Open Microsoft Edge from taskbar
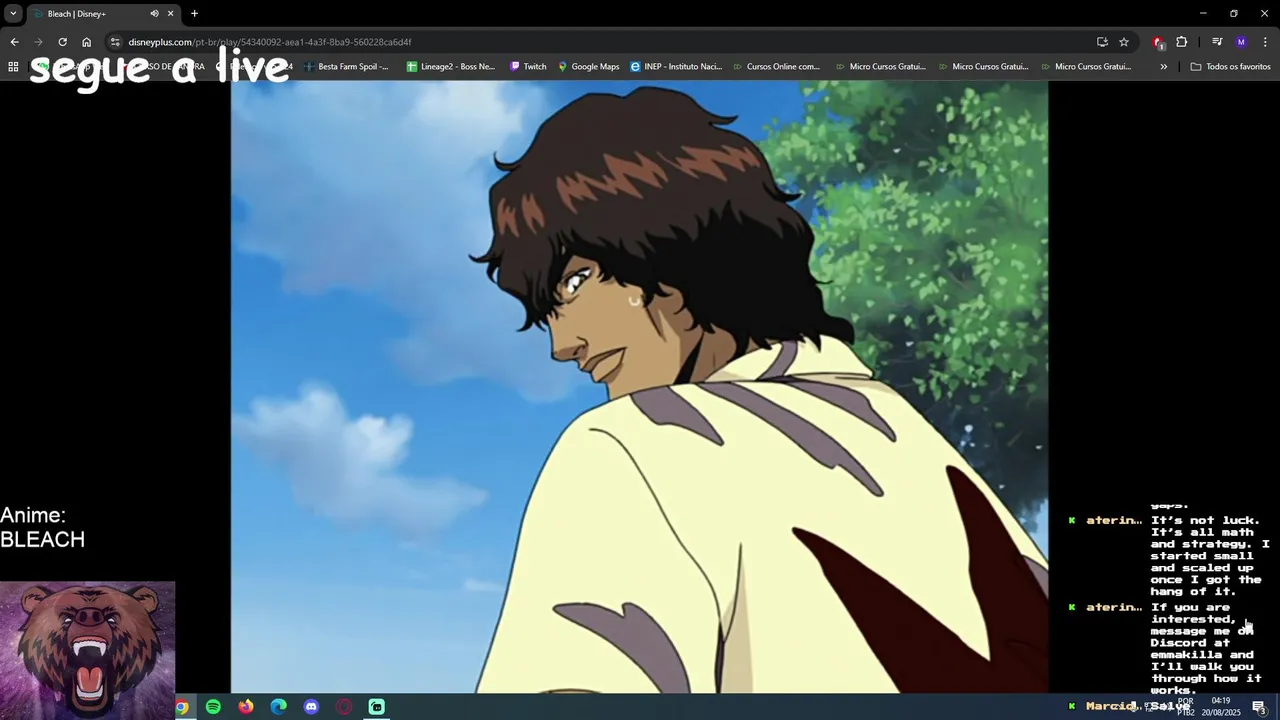This screenshot has width=1280, height=720. [279, 707]
